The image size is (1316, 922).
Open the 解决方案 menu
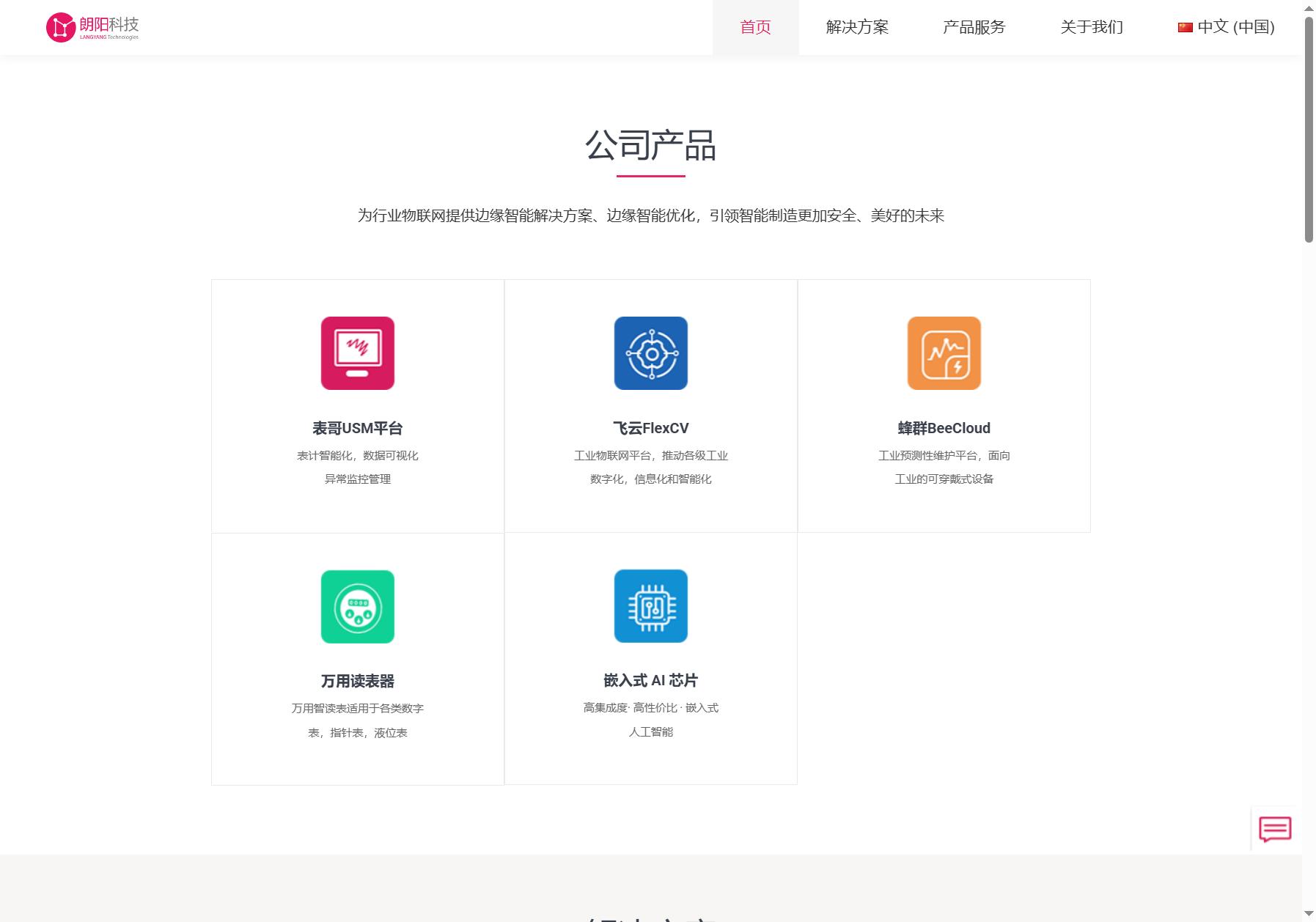pyautogui.click(x=857, y=27)
